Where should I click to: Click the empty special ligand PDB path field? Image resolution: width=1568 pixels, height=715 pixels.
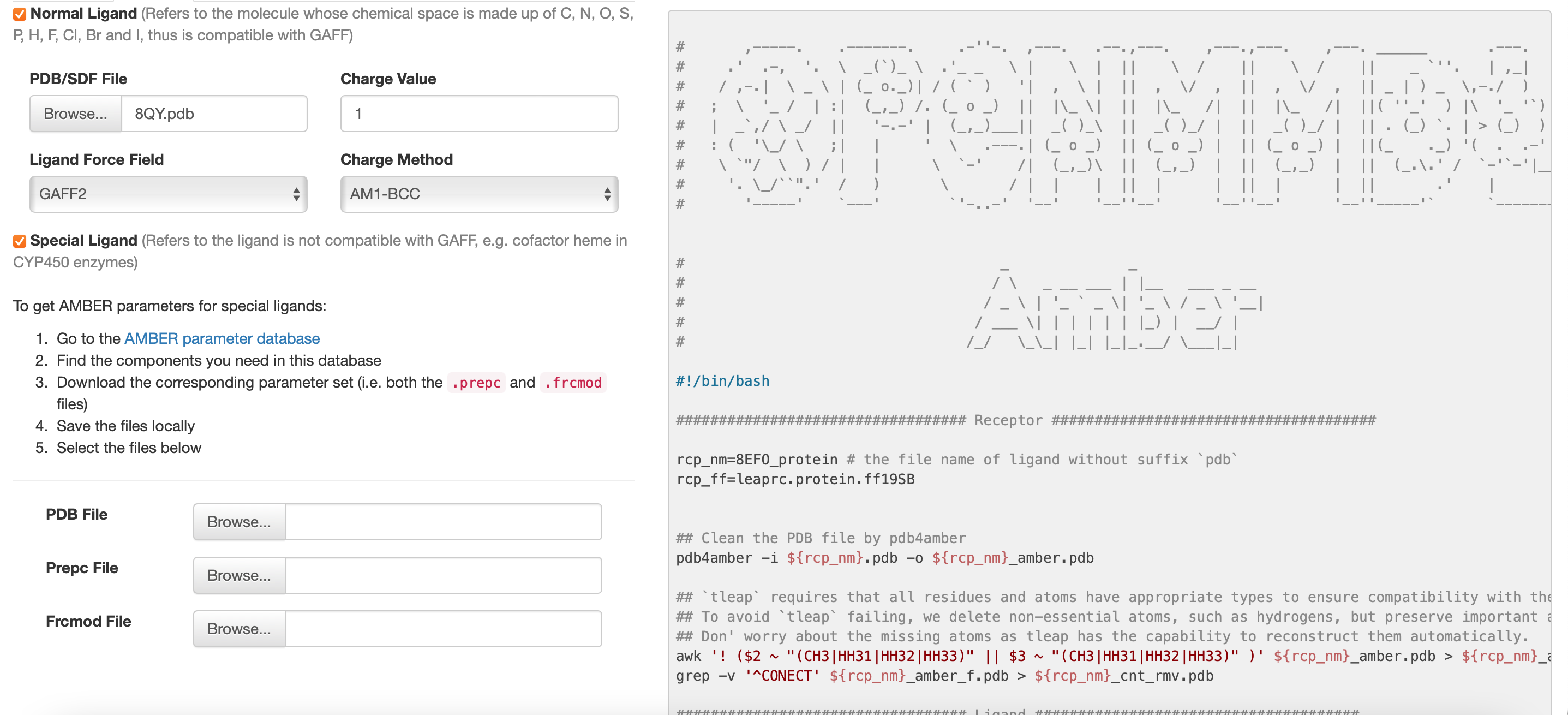(x=443, y=522)
